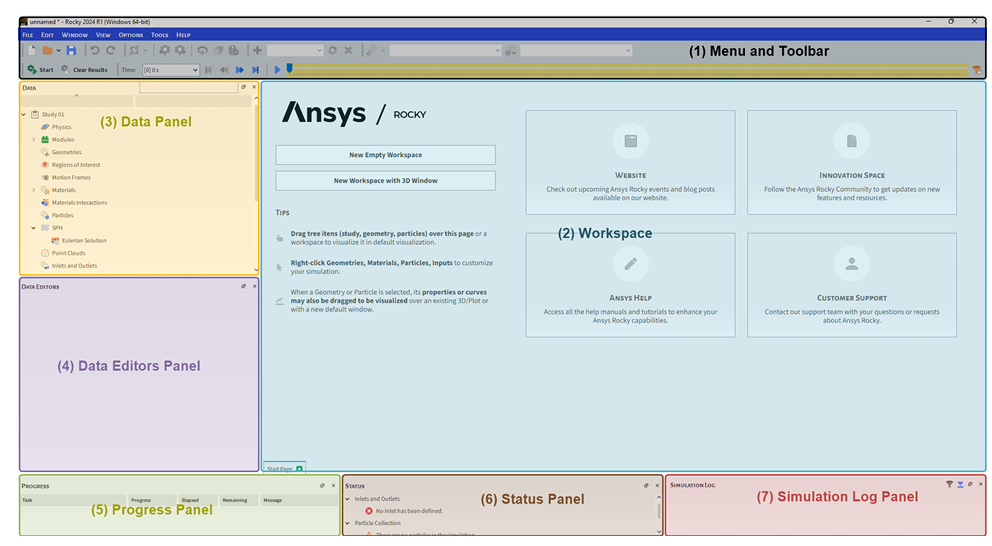
Task: Select Eulerian Solution tree item
Action: click(84, 240)
